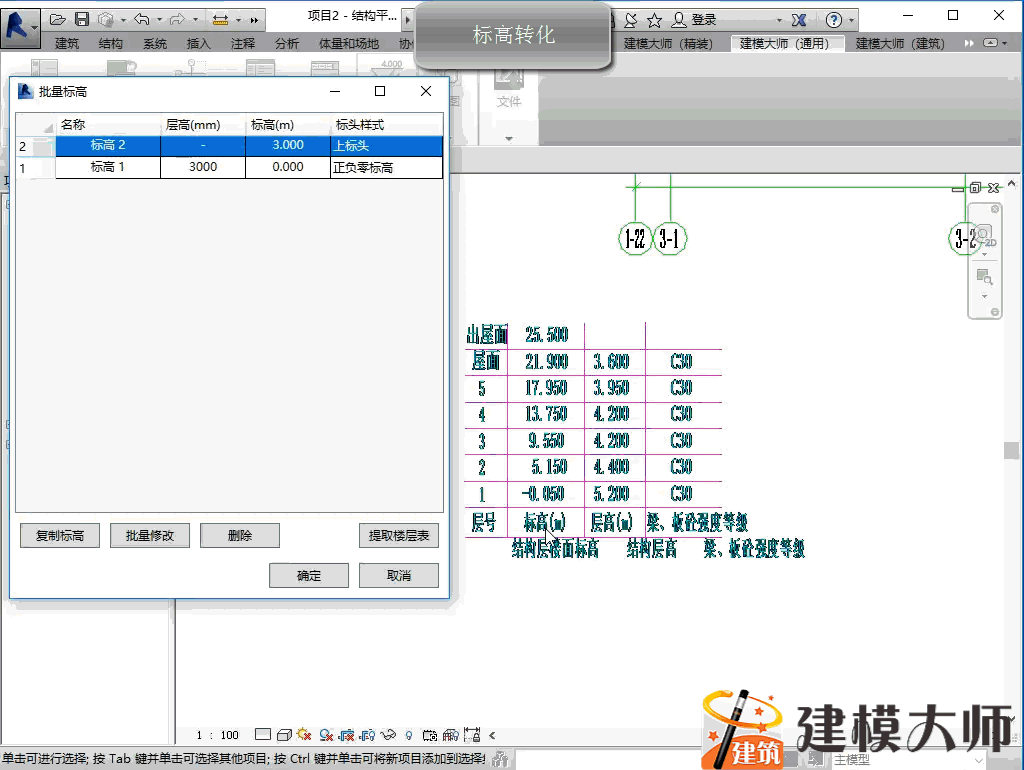Expand the quick access toolbar overflow arrows

click(x=254, y=20)
